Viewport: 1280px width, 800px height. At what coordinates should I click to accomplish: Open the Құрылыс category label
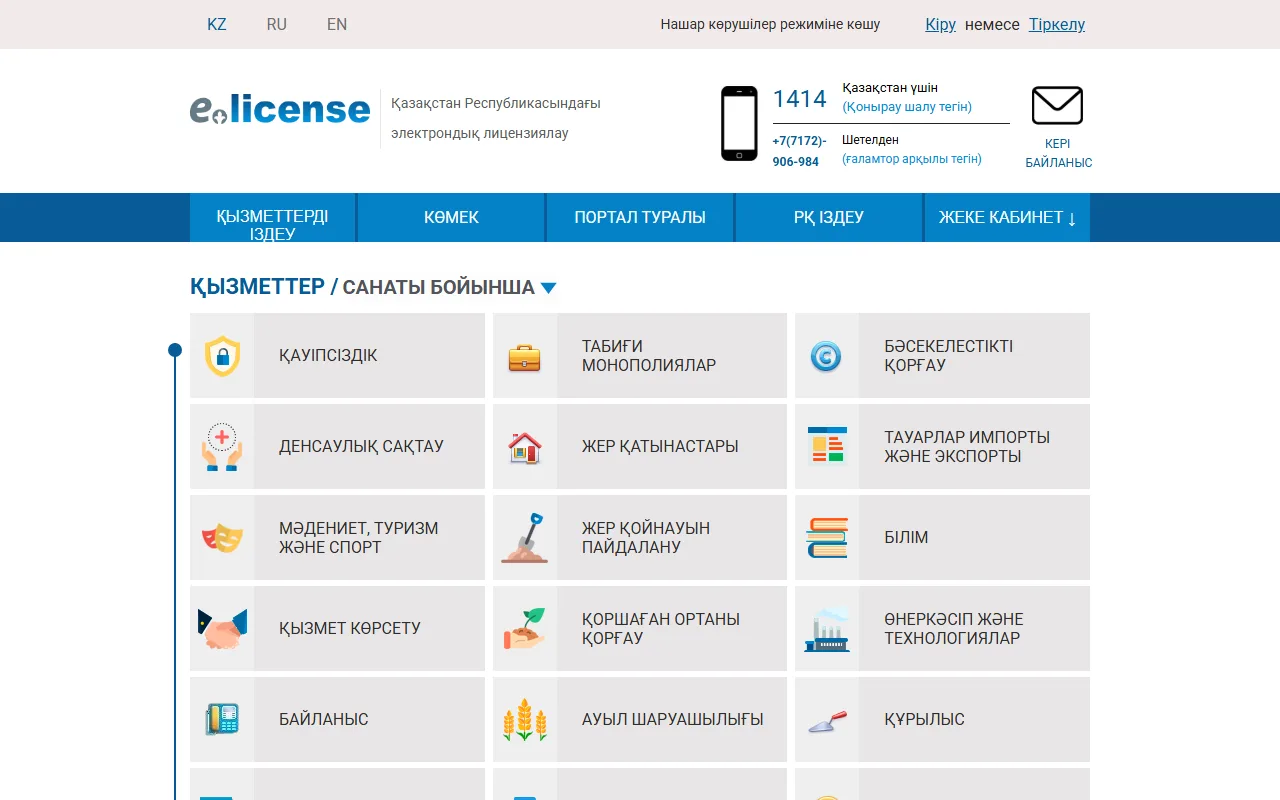click(924, 719)
